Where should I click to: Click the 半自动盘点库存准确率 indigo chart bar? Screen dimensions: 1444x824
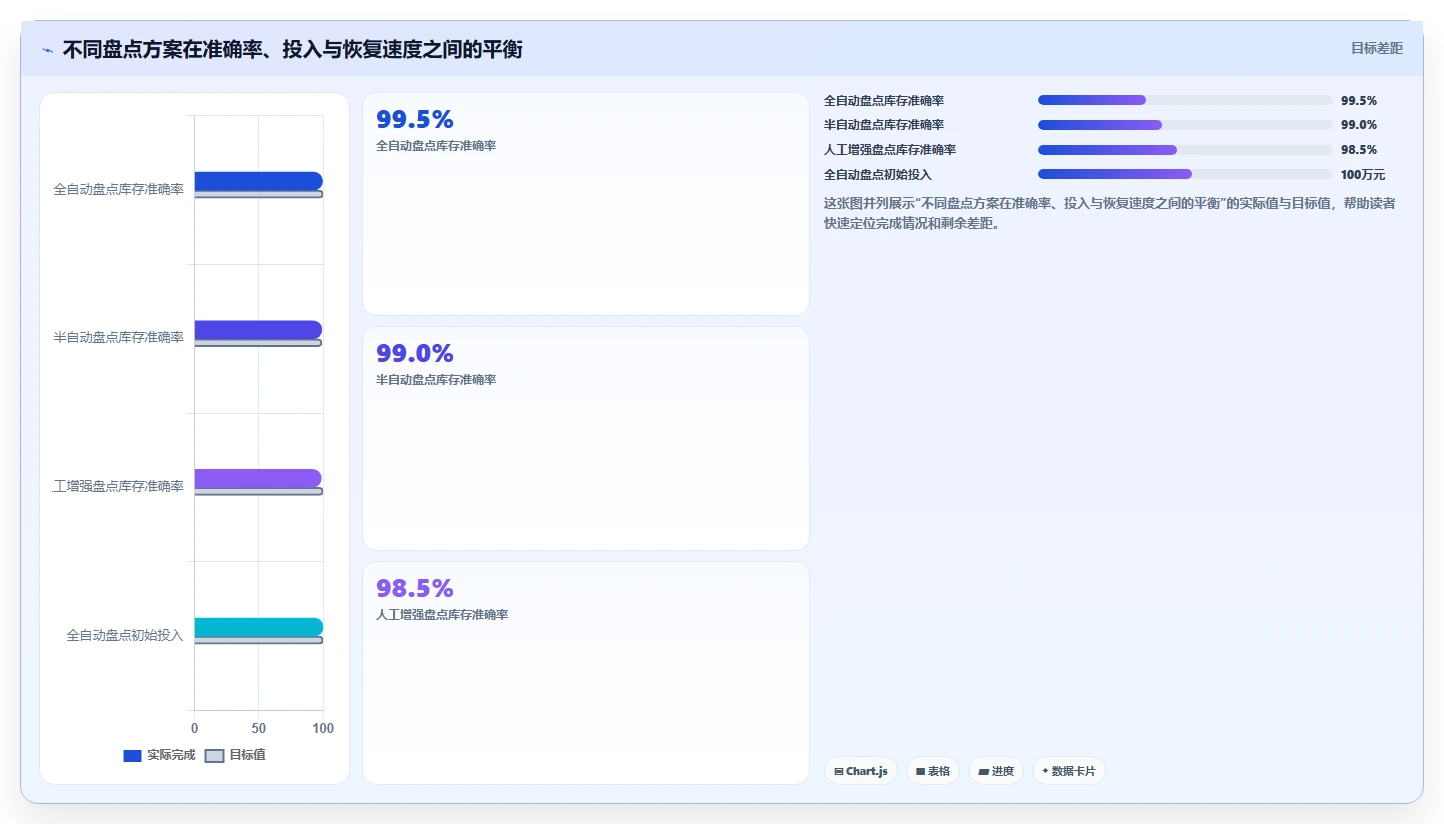258,330
